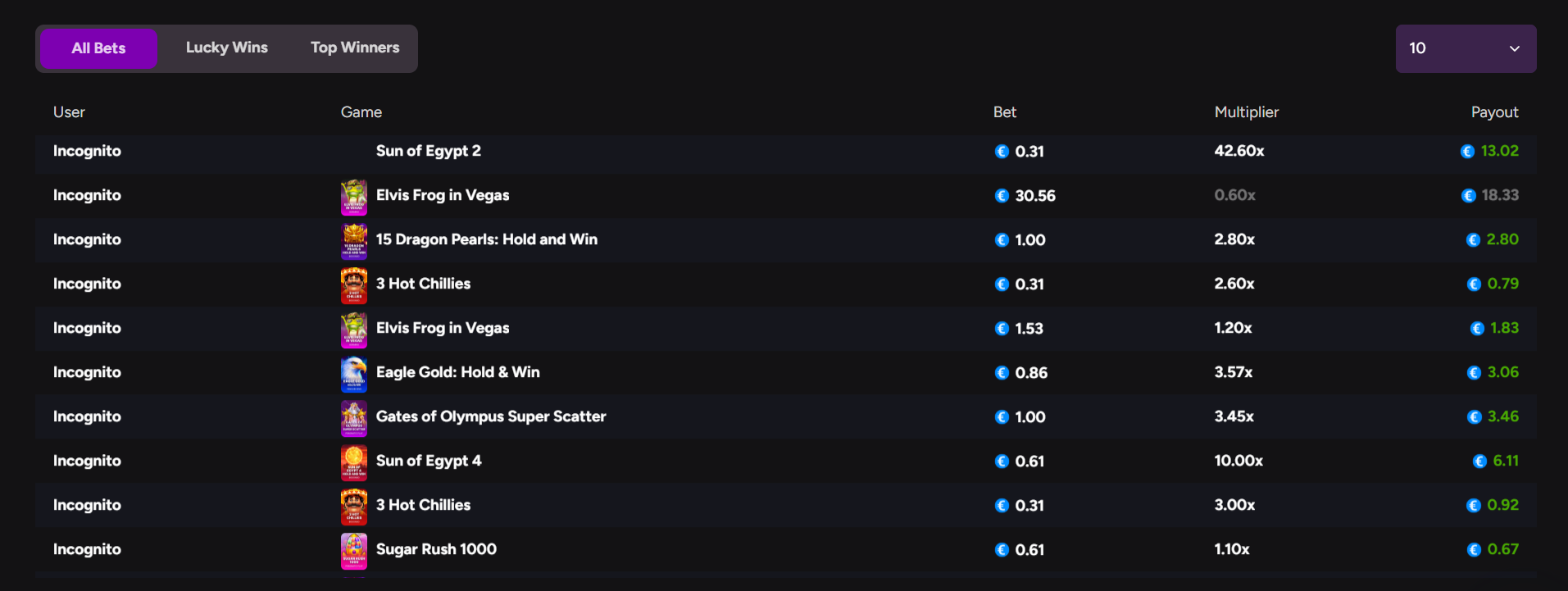This screenshot has width=1568, height=591.
Task: Click the Multiplier column header
Action: pos(1246,112)
